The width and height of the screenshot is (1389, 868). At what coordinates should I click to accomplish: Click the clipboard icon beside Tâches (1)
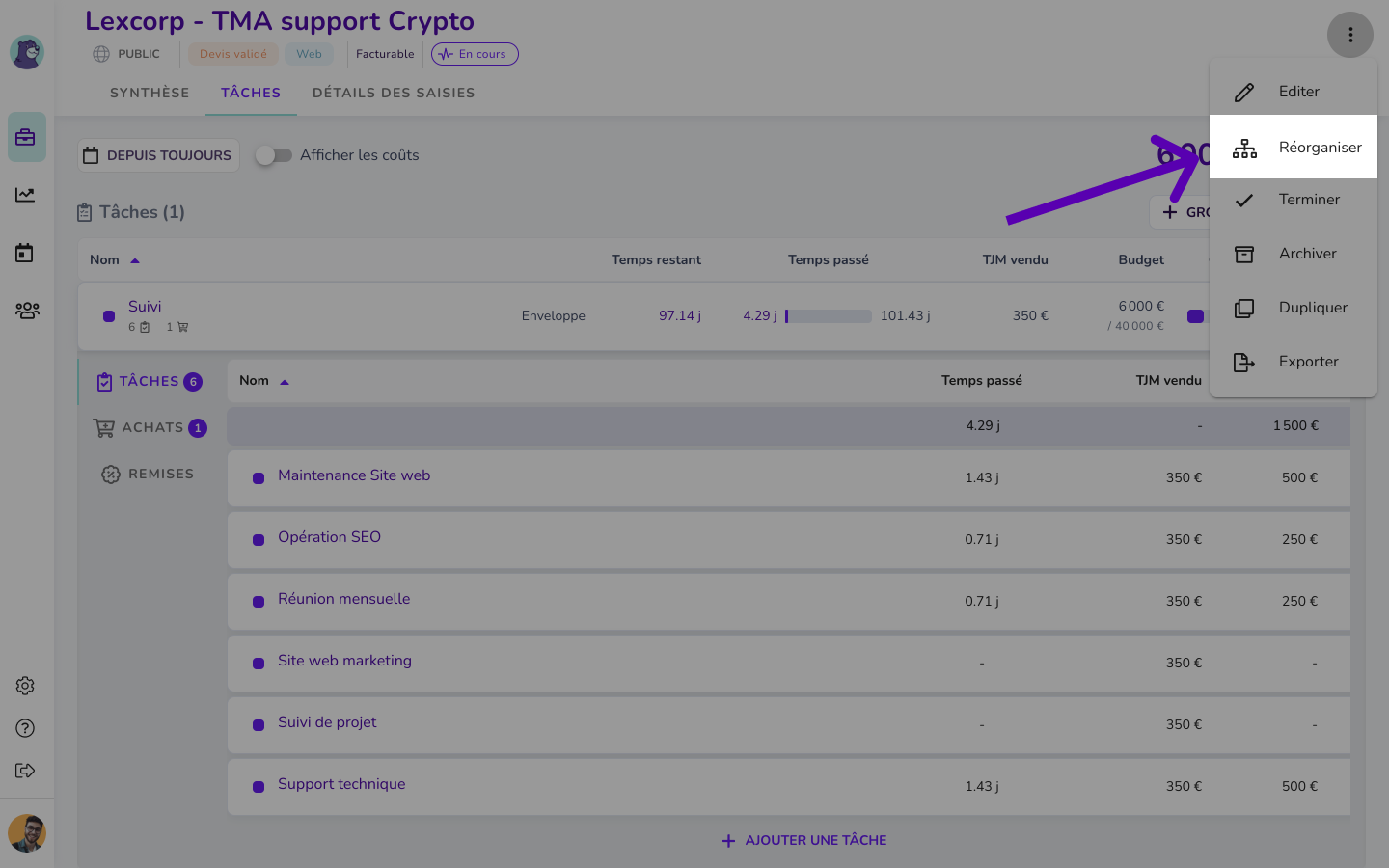tap(85, 212)
